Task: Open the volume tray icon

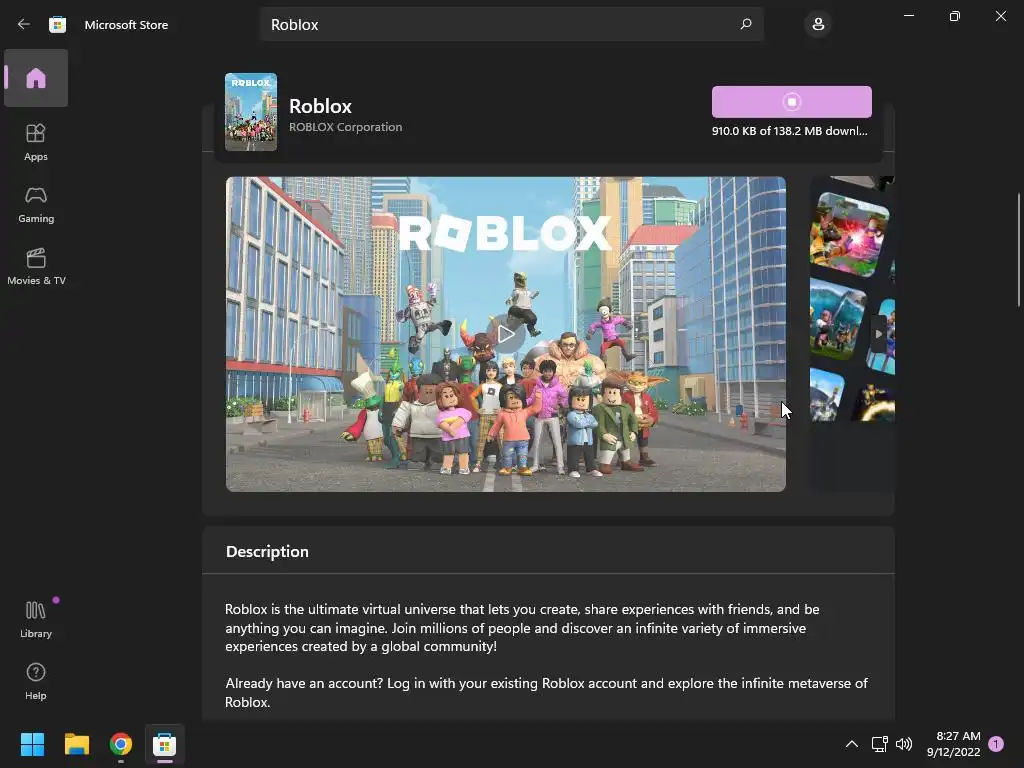Action: (x=904, y=744)
